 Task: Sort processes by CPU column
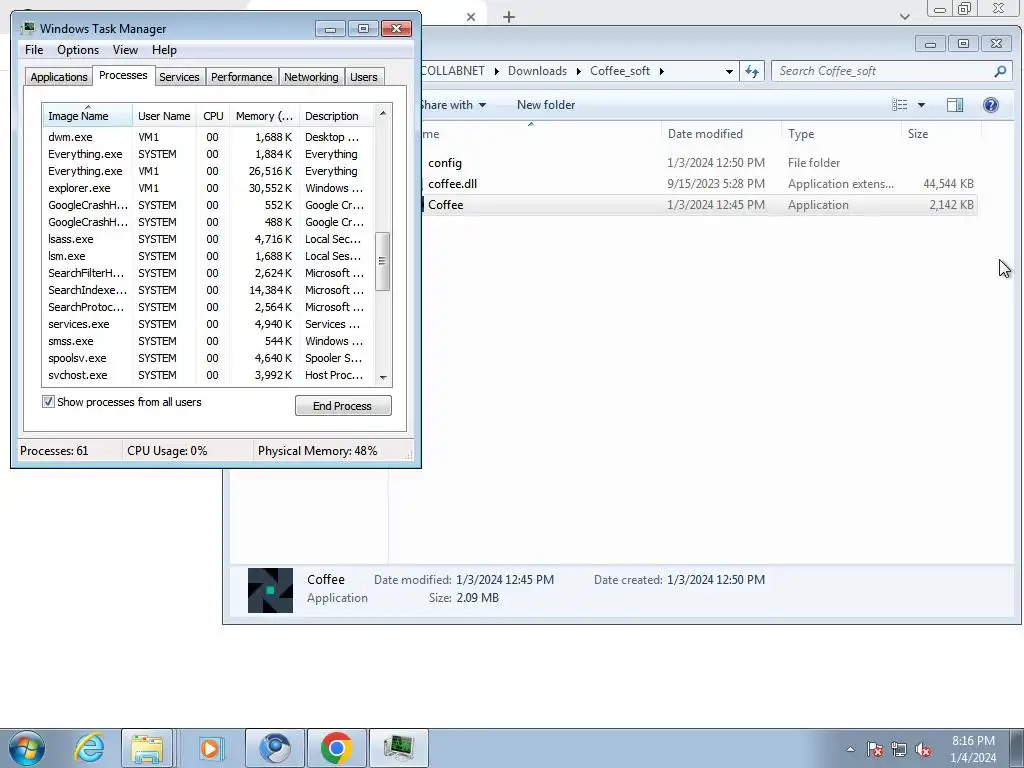pos(213,116)
